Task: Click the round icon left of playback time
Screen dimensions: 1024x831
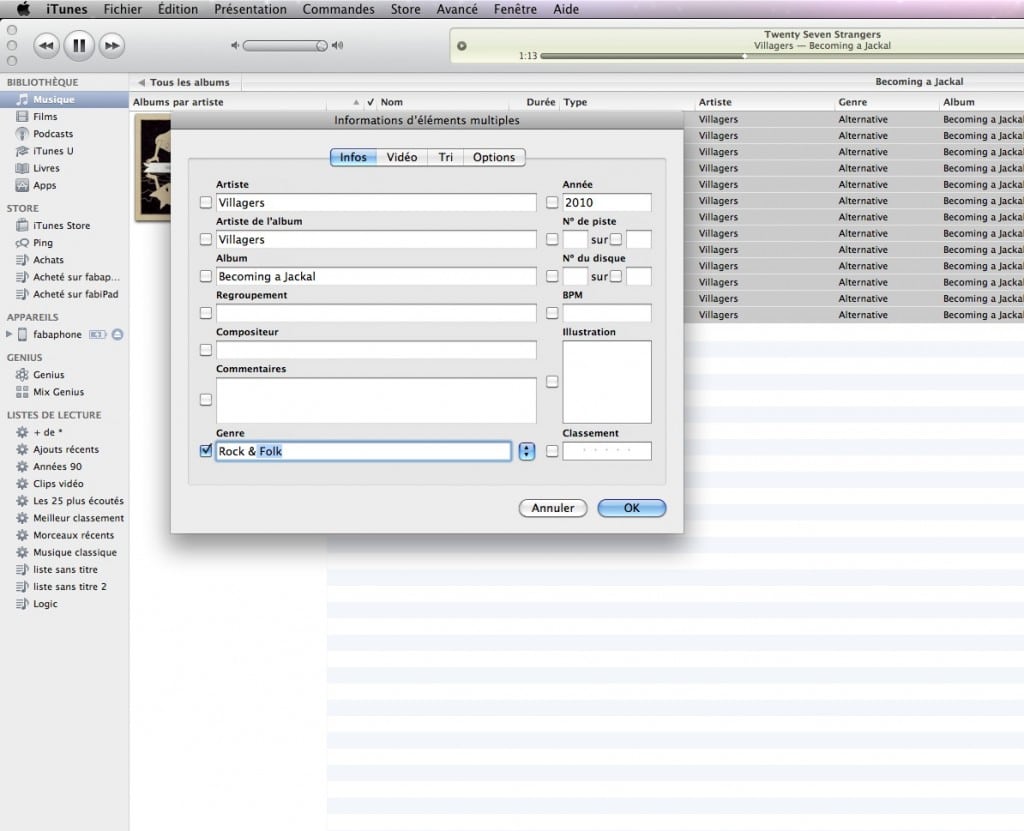Action: point(462,46)
